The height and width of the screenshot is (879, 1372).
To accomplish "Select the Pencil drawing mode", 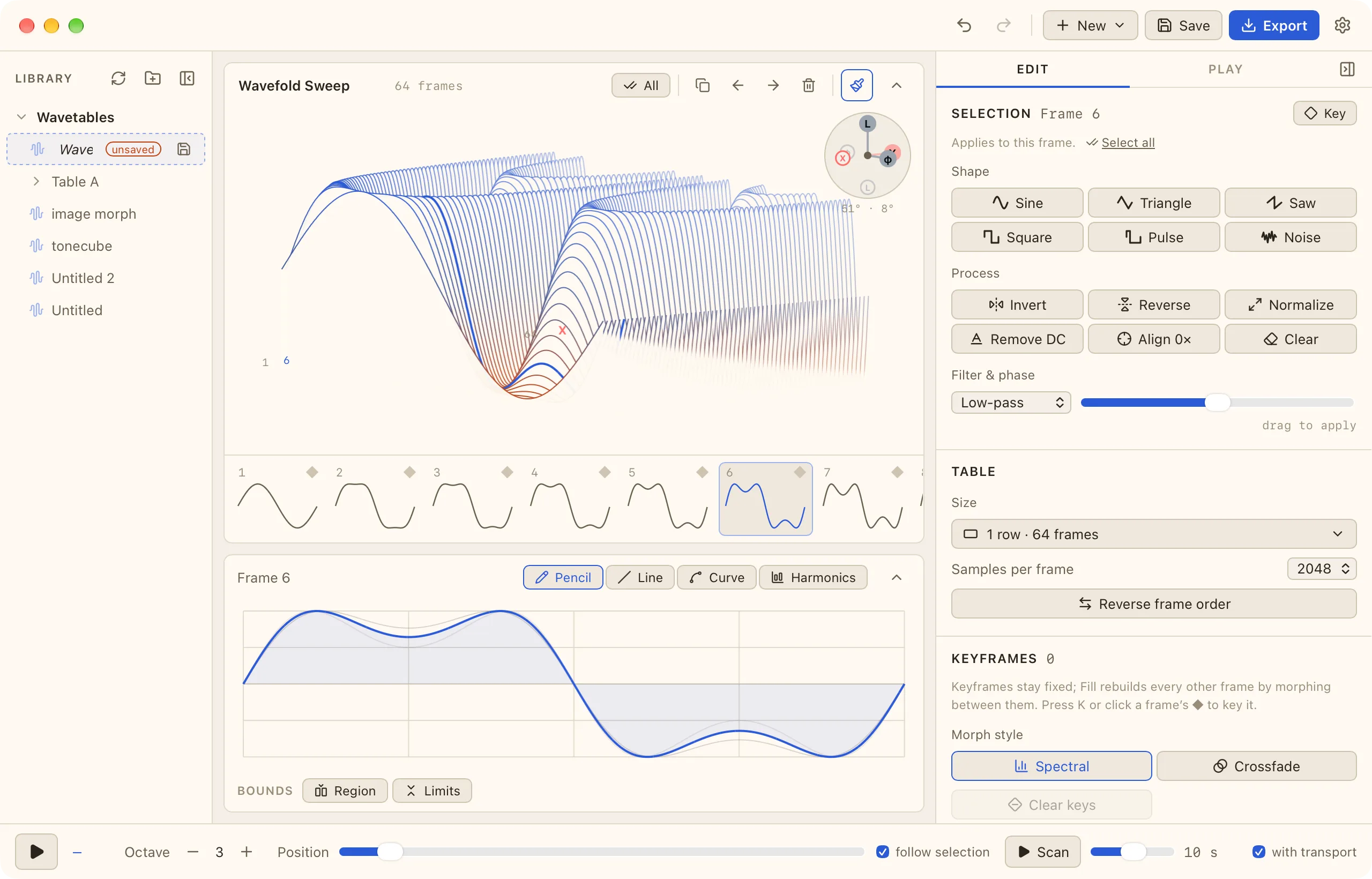I will point(563,578).
